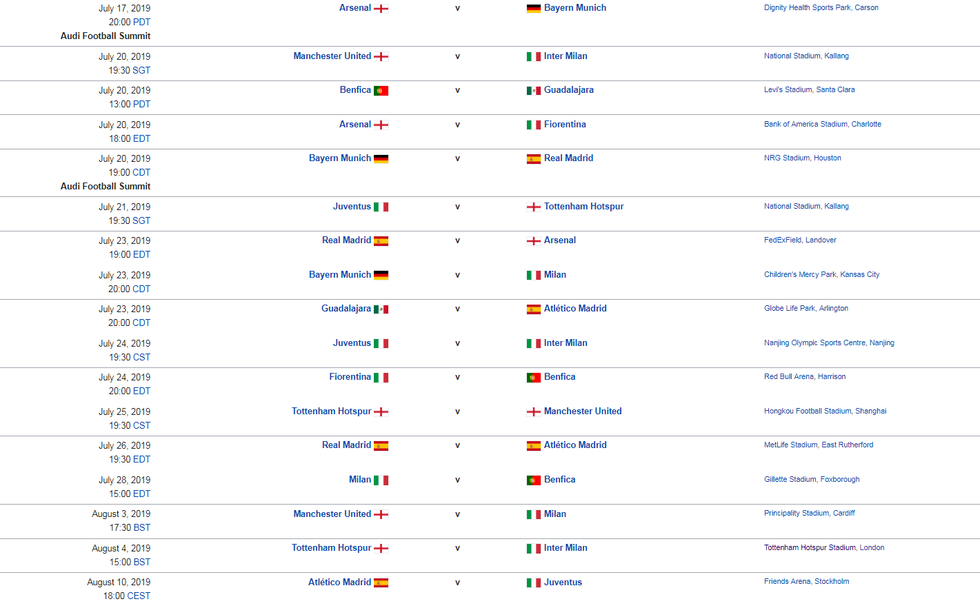
Task: Click Spain flag in Real Madrid v Arsenal row
Action: [x=381, y=241]
